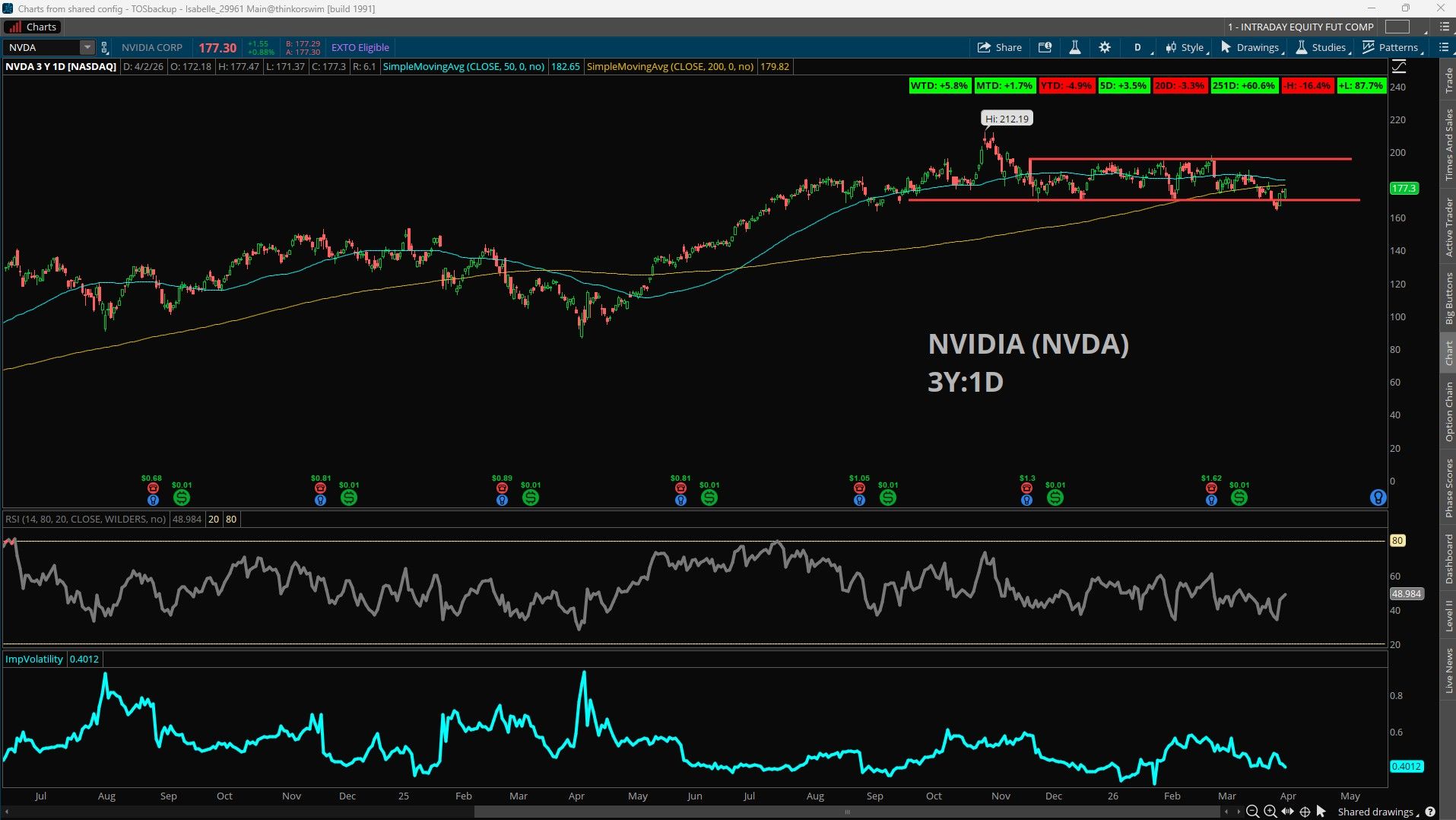Click the EXTO Eligible label
The height and width of the screenshot is (820, 1456).
pos(360,47)
